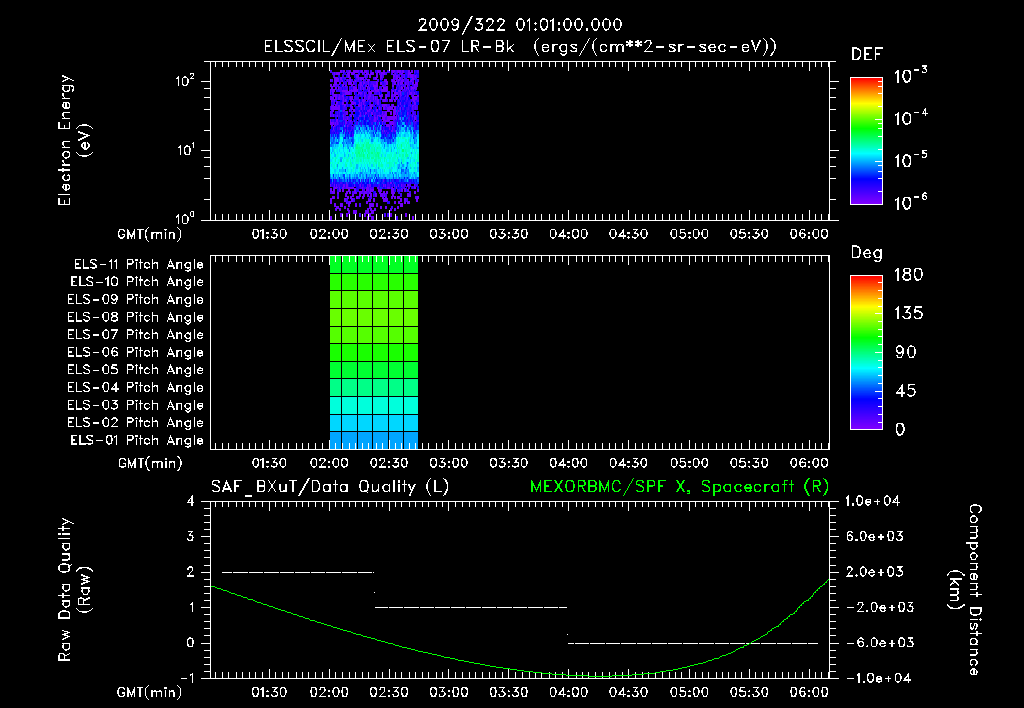Click the pitch angle color grid

point(374,352)
